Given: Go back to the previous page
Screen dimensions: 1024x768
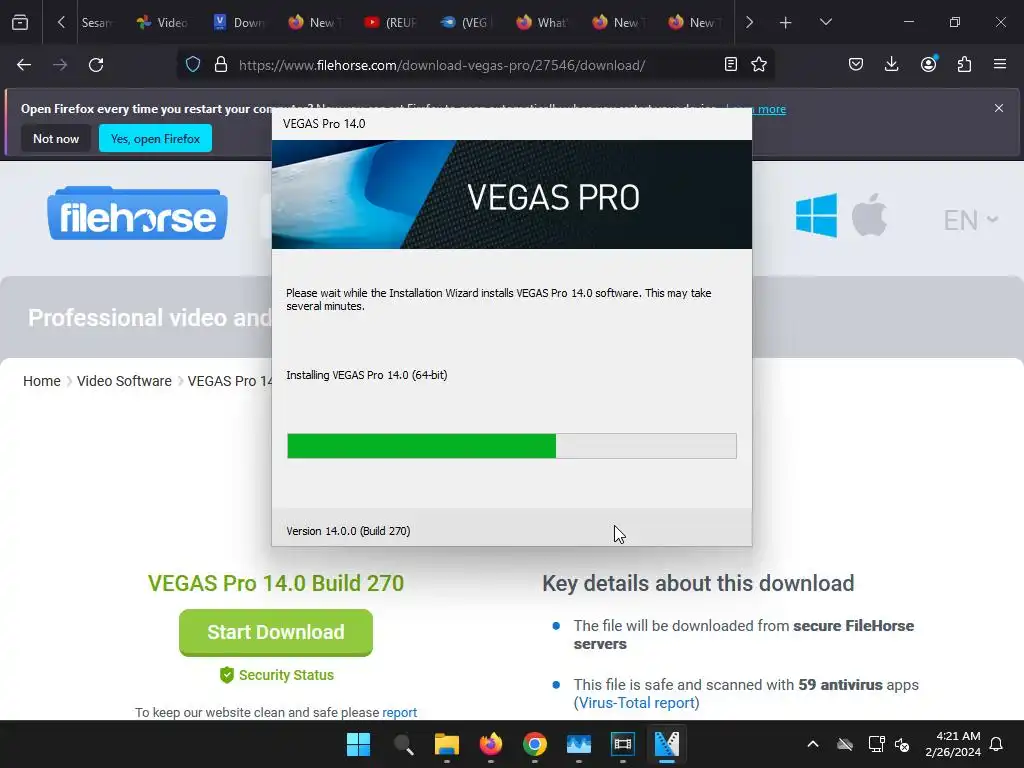Looking at the screenshot, I should click(x=24, y=65).
